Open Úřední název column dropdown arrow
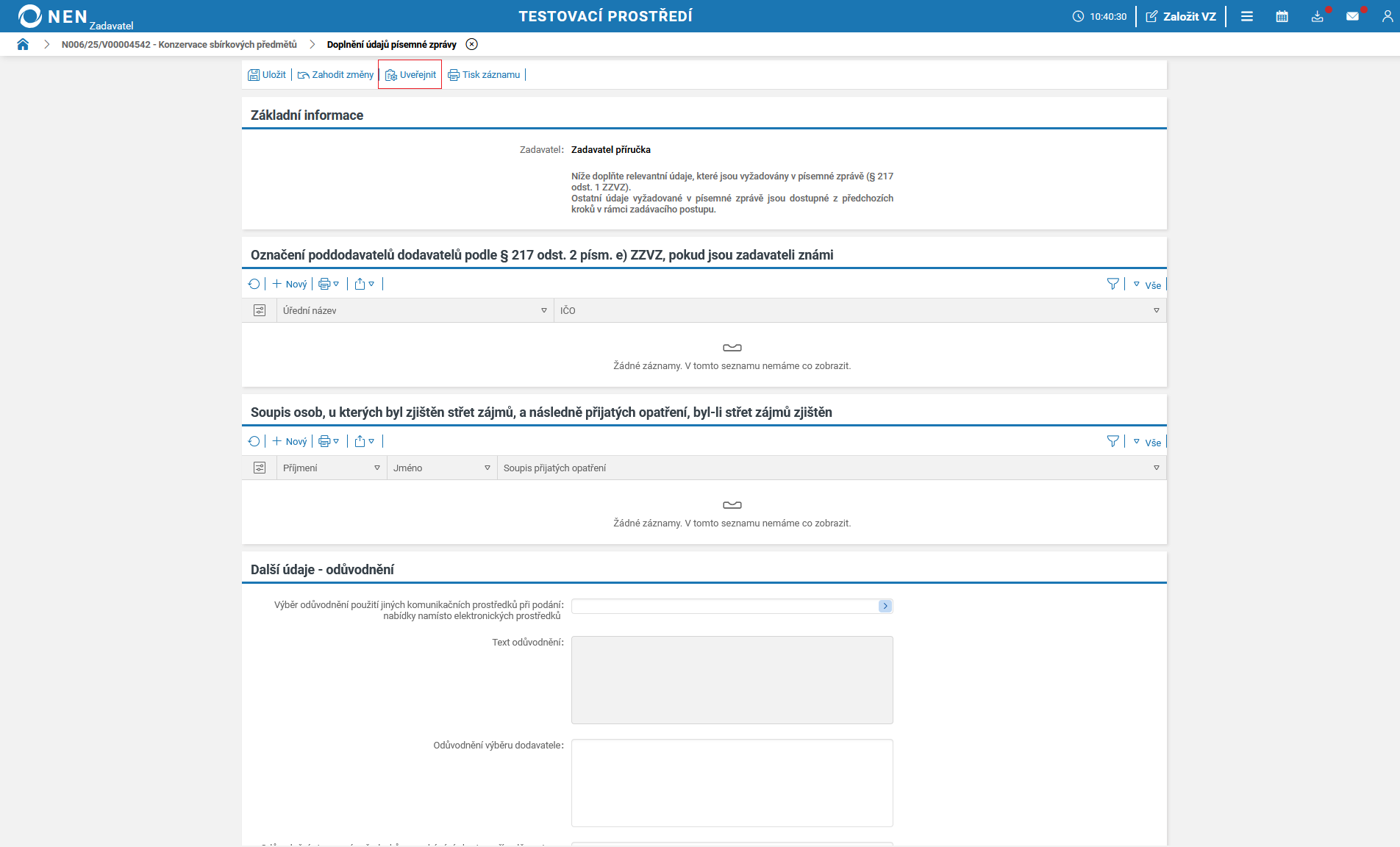Screen dimensions: 1400x847 544,310
